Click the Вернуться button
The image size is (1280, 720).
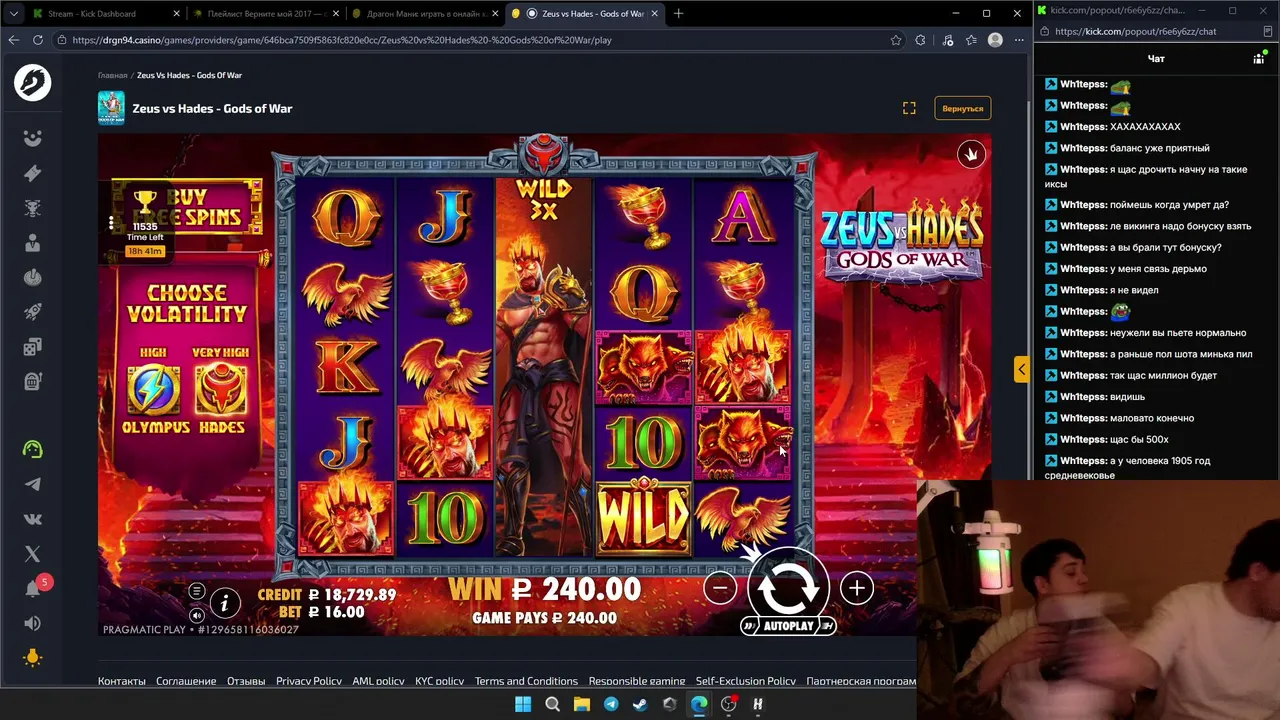point(962,108)
